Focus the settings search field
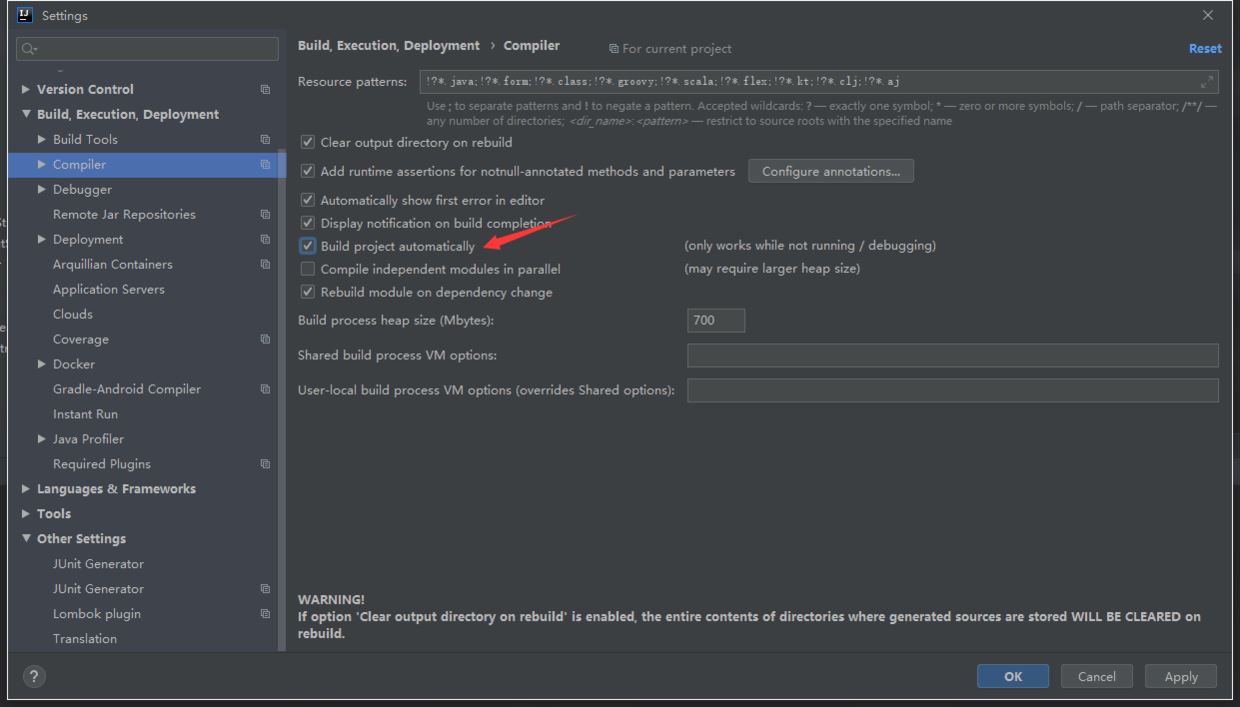The height and width of the screenshot is (707, 1240). point(148,48)
